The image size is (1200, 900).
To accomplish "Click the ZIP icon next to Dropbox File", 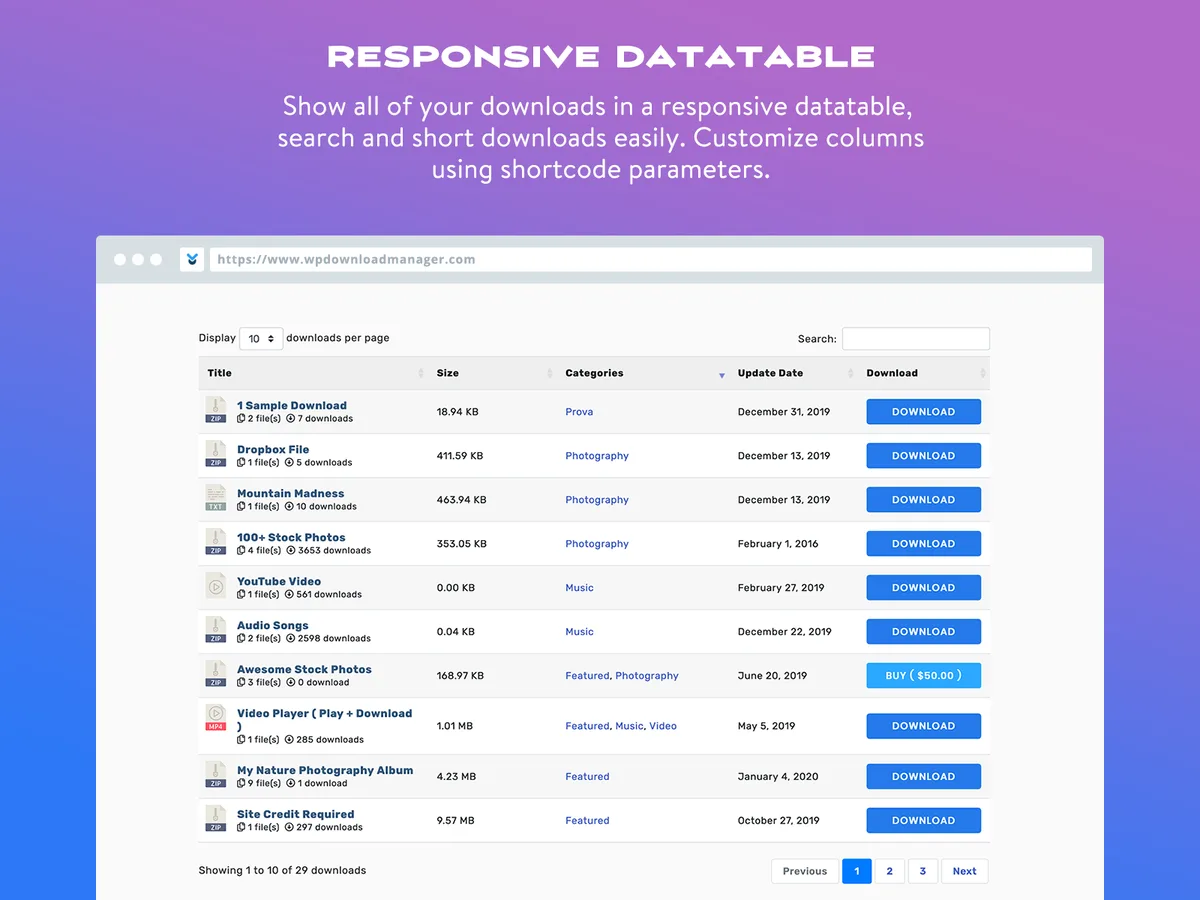I will (216, 454).
